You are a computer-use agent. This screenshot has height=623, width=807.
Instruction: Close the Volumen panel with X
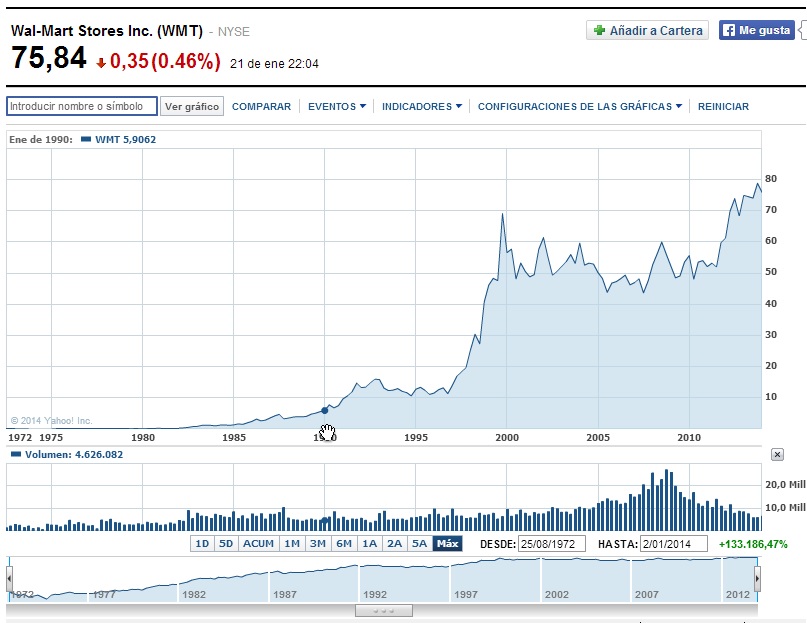[x=777, y=455]
